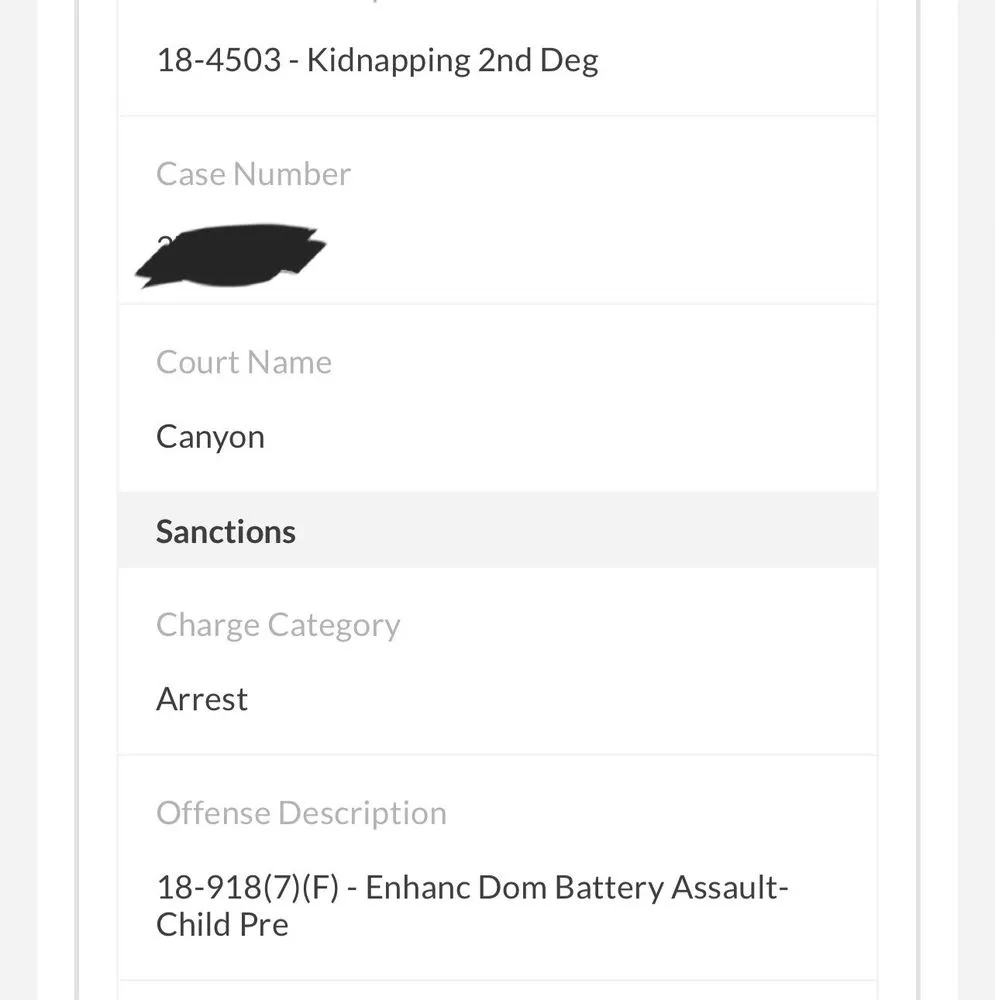Click the "Canyon" court name value
The image size is (995, 1000).
click(x=210, y=437)
